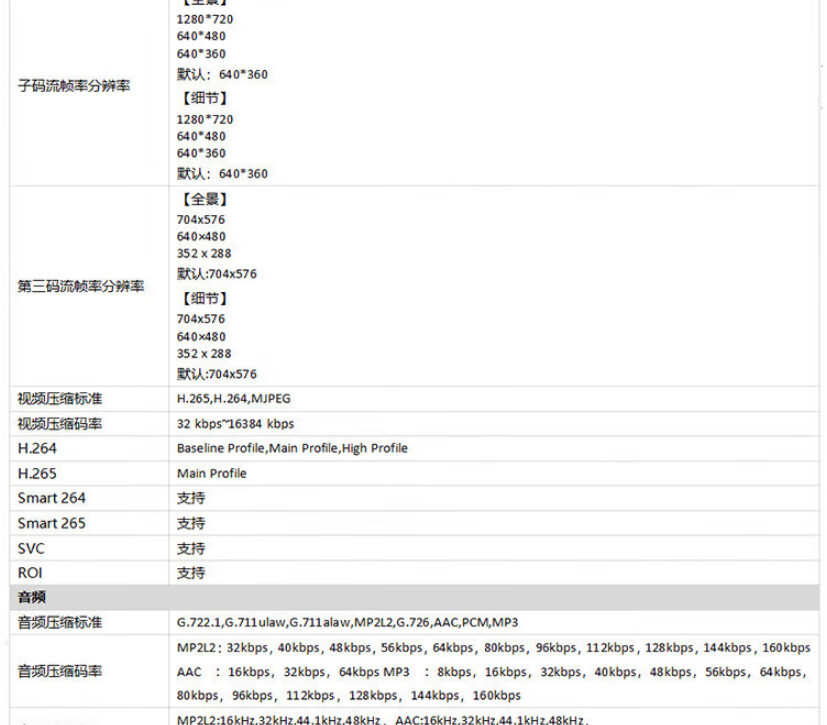Click the 音频 section header
The image size is (827, 725).
click(32, 597)
